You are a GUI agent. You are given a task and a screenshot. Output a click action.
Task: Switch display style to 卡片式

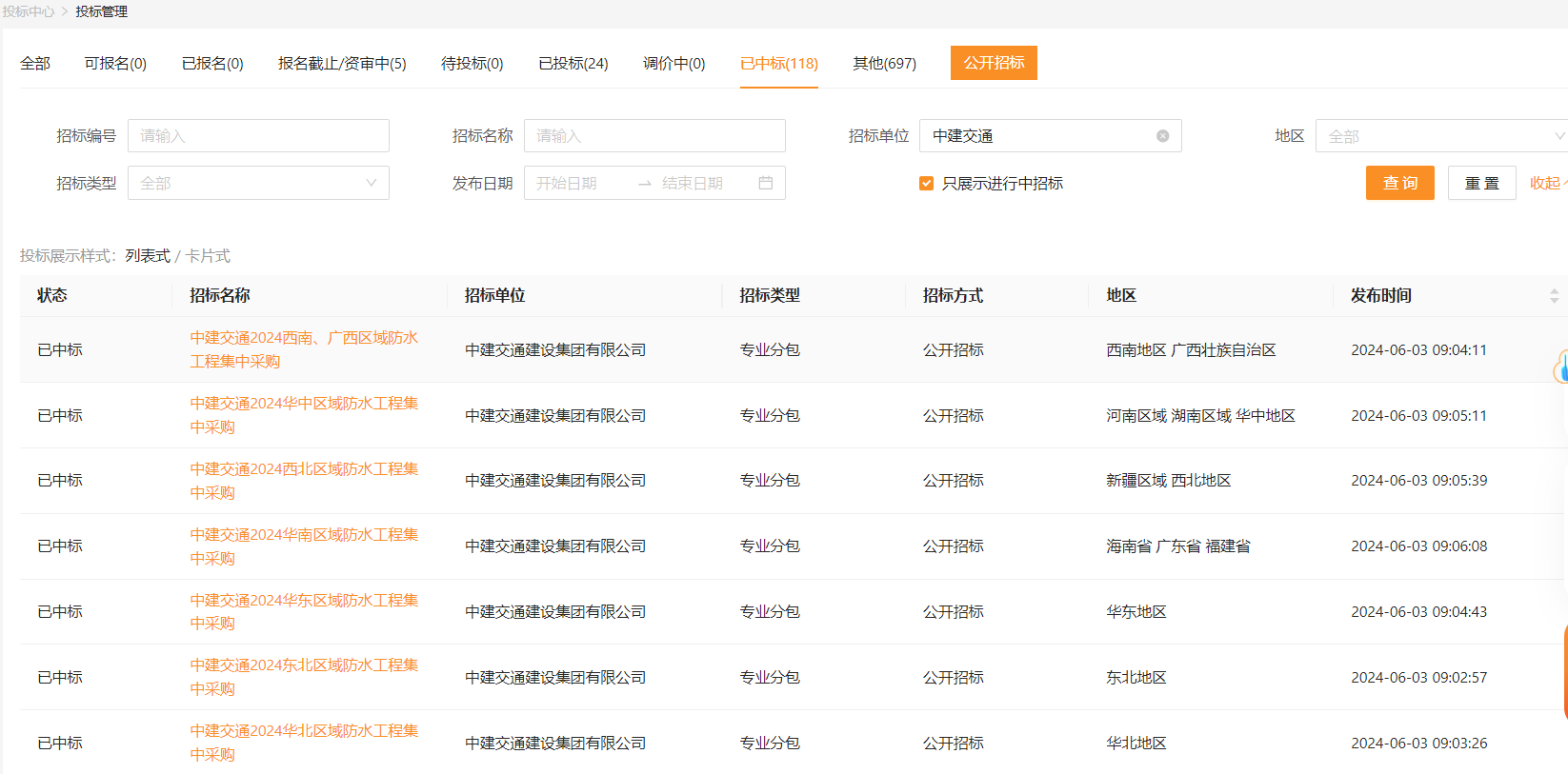tap(208, 256)
